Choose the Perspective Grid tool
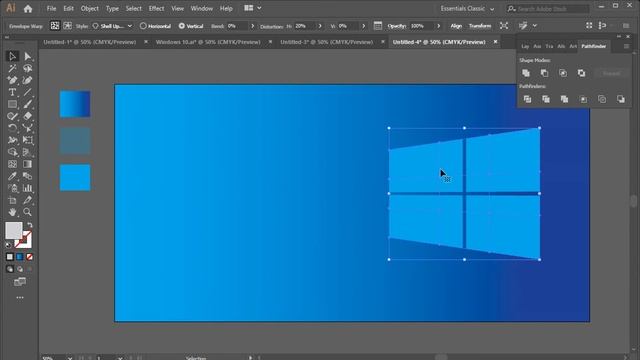Image resolution: width=640 pixels, height=360 pixels. 27,152
